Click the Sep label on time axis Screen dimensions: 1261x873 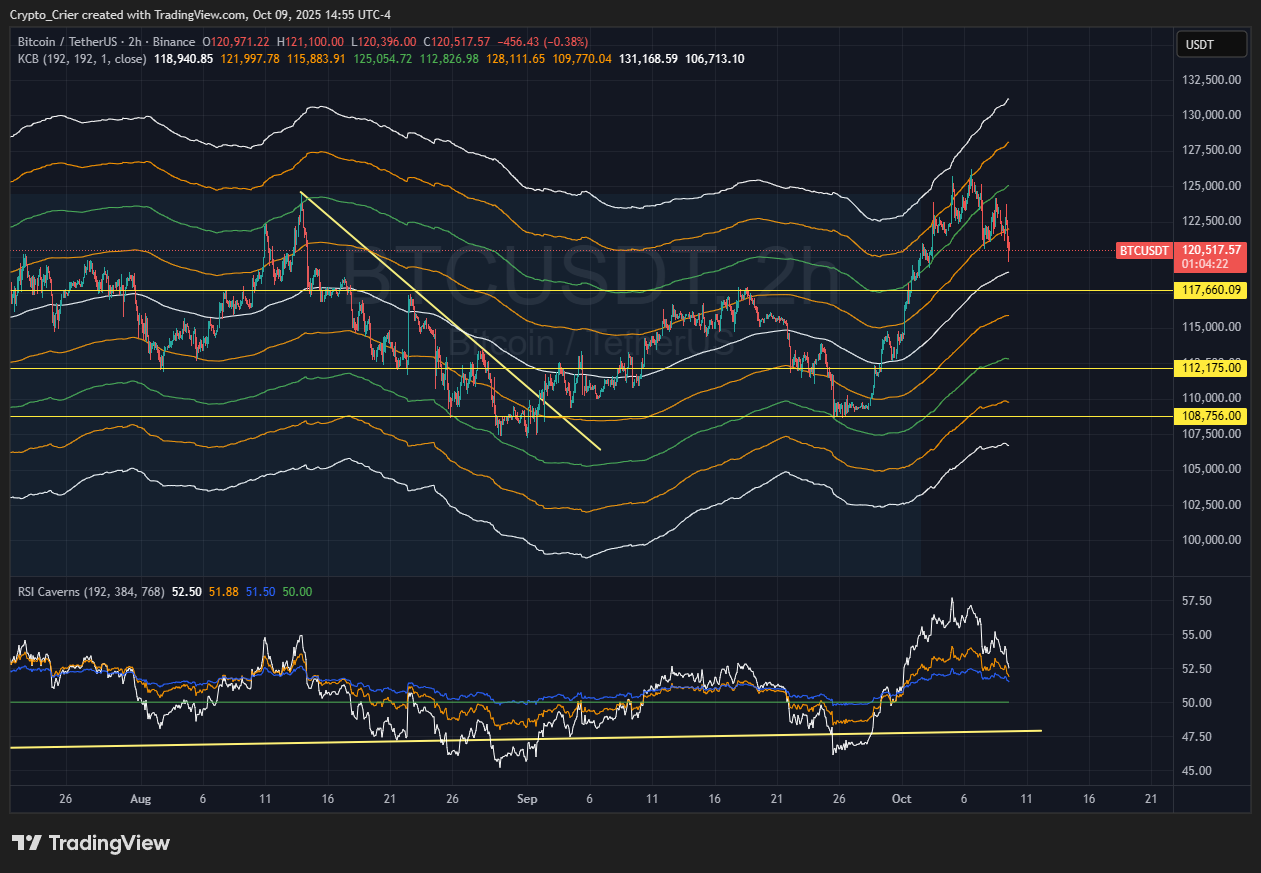click(528, 800)
